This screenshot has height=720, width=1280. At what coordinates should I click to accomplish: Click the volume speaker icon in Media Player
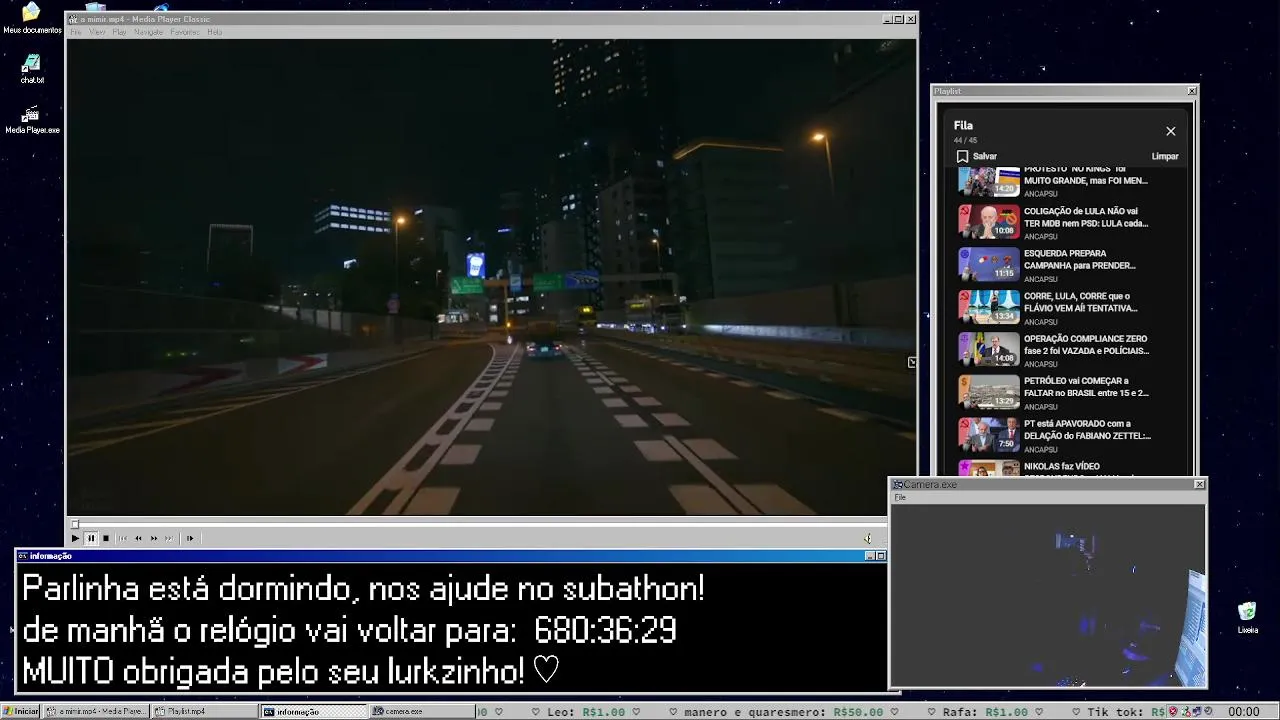[867, 538]
